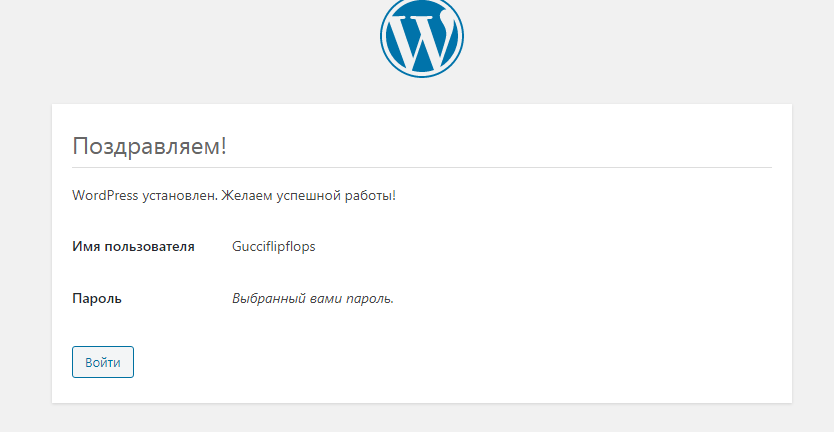Click the Пароль label
Viewport: 834px width, 432px height.
point(97,298)
